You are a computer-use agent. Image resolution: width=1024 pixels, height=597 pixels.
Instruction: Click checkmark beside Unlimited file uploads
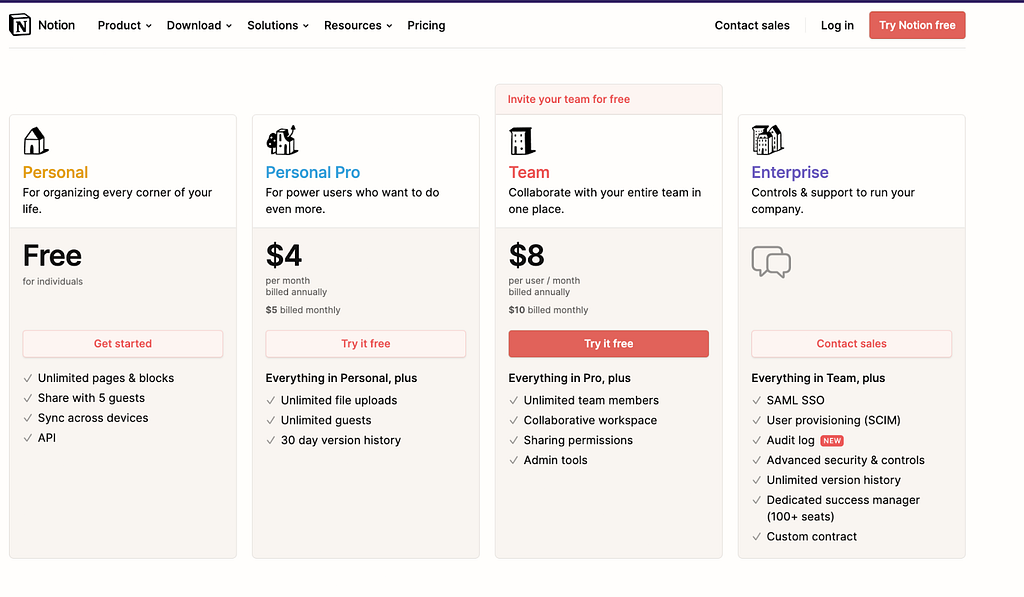(270, 400)
